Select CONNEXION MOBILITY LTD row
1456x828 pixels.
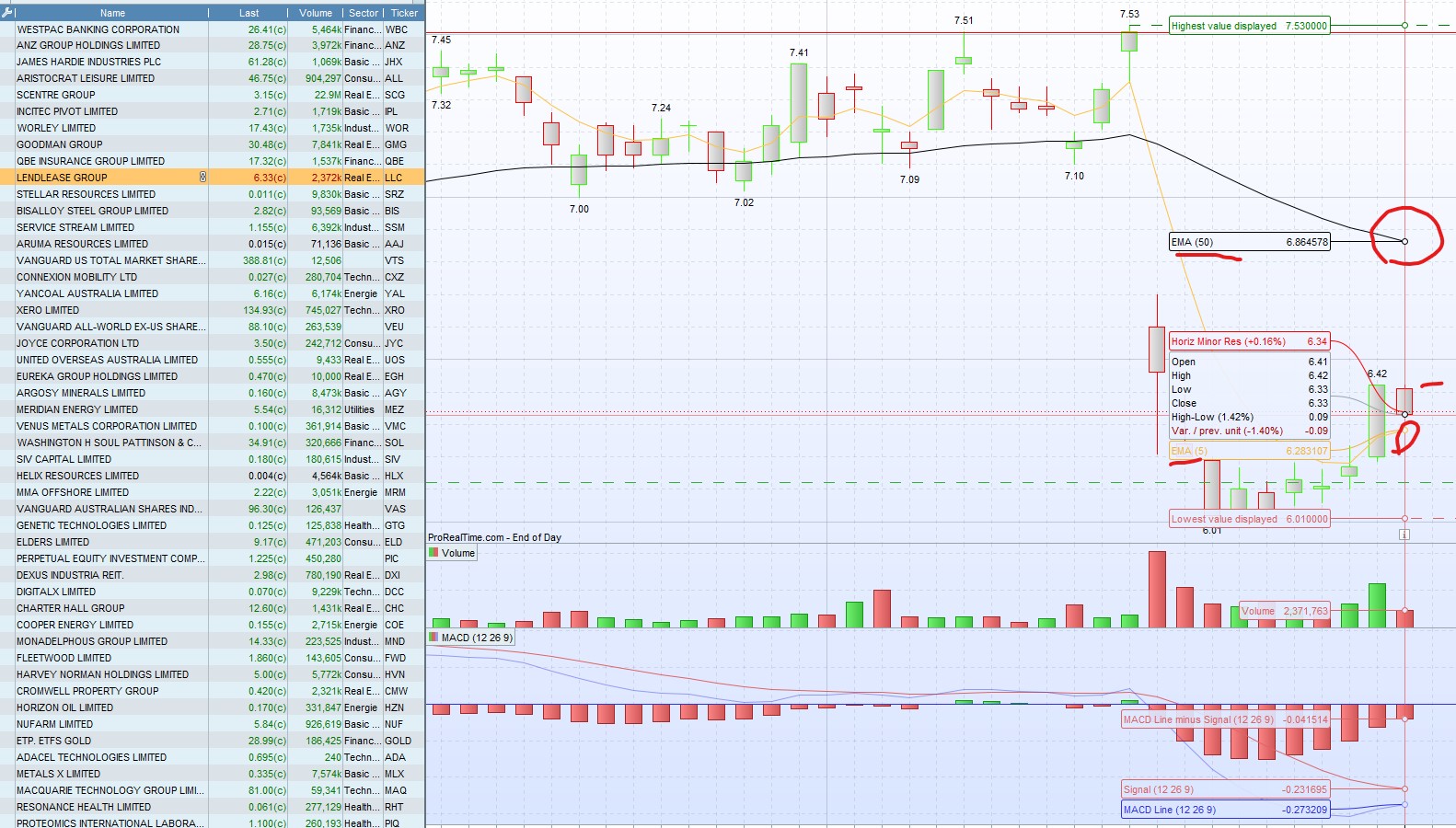212,277
